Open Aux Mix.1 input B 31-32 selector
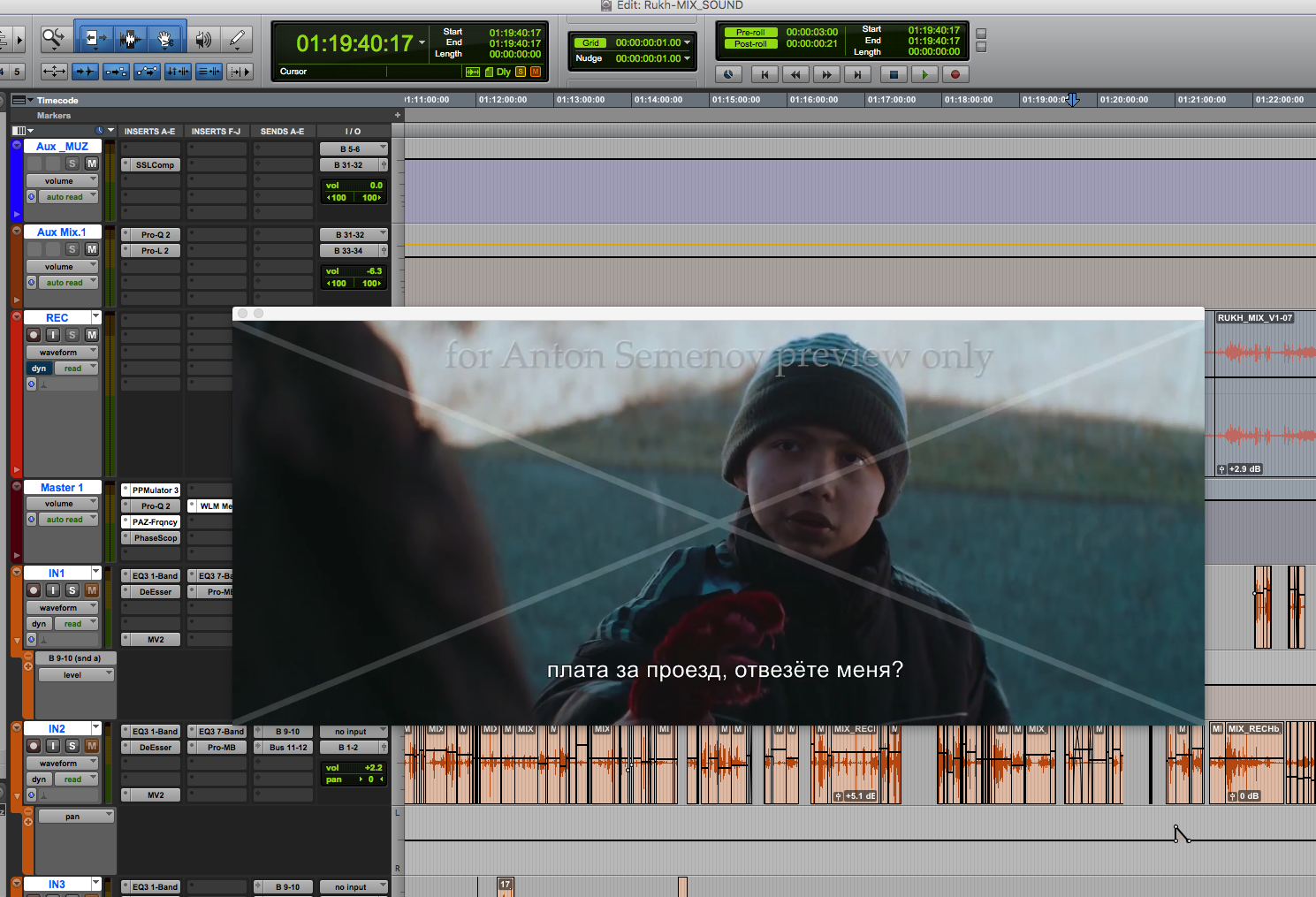 click(353, 235)
